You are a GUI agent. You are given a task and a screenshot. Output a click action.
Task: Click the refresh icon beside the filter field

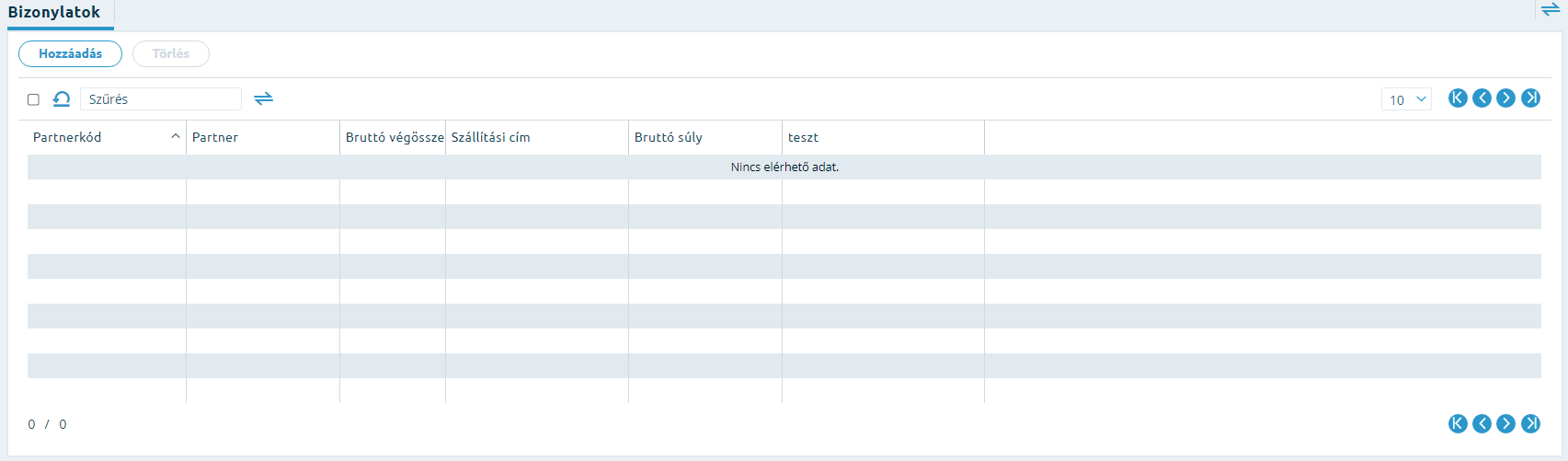tap(62, 98)
